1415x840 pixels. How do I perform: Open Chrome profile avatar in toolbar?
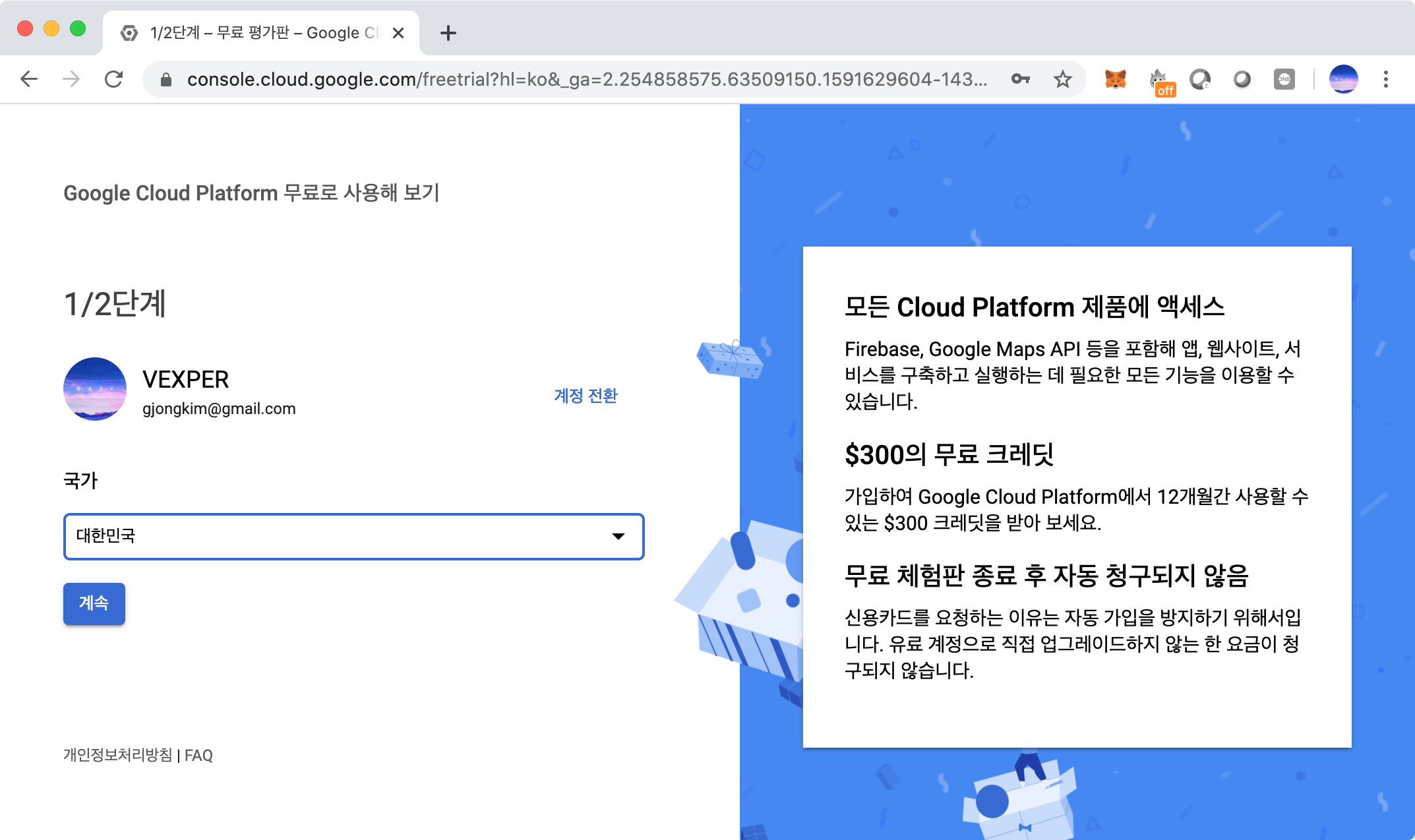coord(1343,80)
